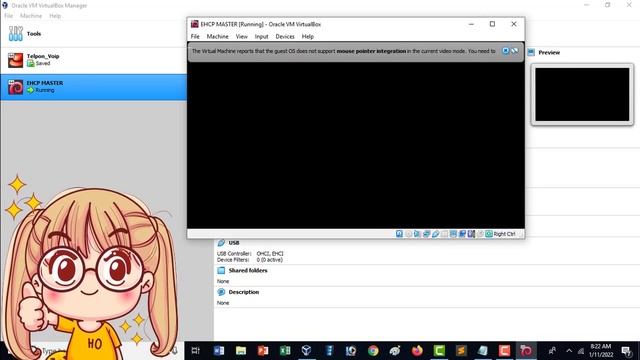640x360 pixels.
Task: Open the clock showing 8:22 AM
Action: (x=601, y=351)
